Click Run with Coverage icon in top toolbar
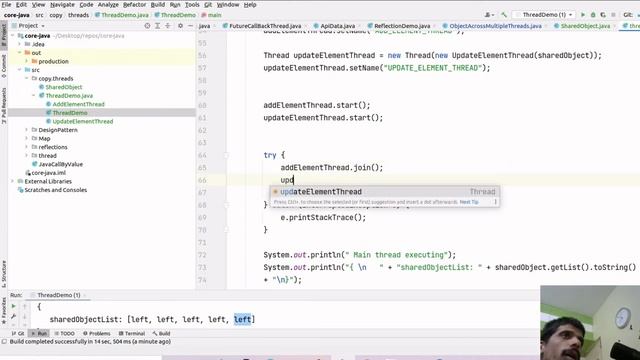 603,15
